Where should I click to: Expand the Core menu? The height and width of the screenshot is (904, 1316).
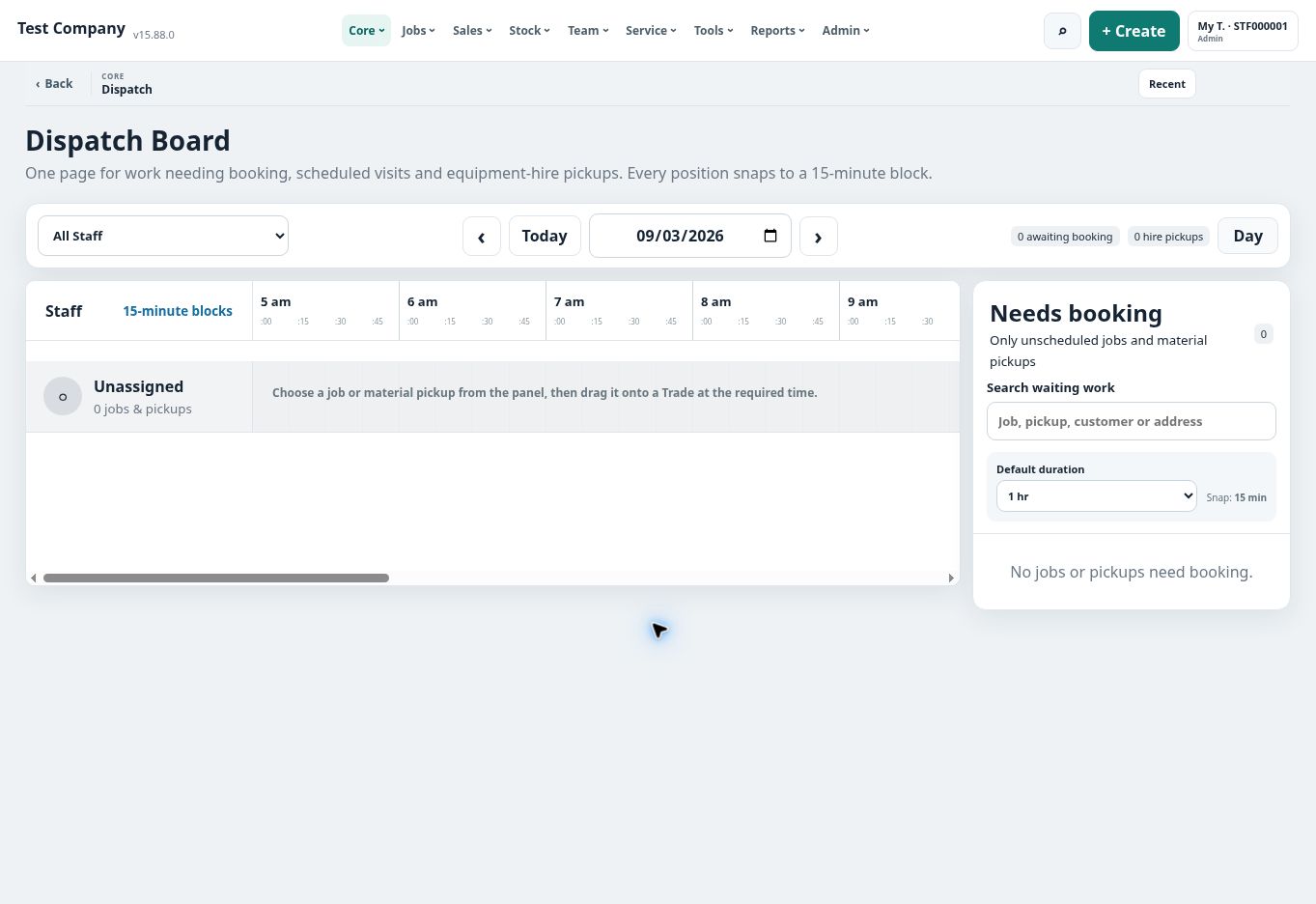pos(366,31)
